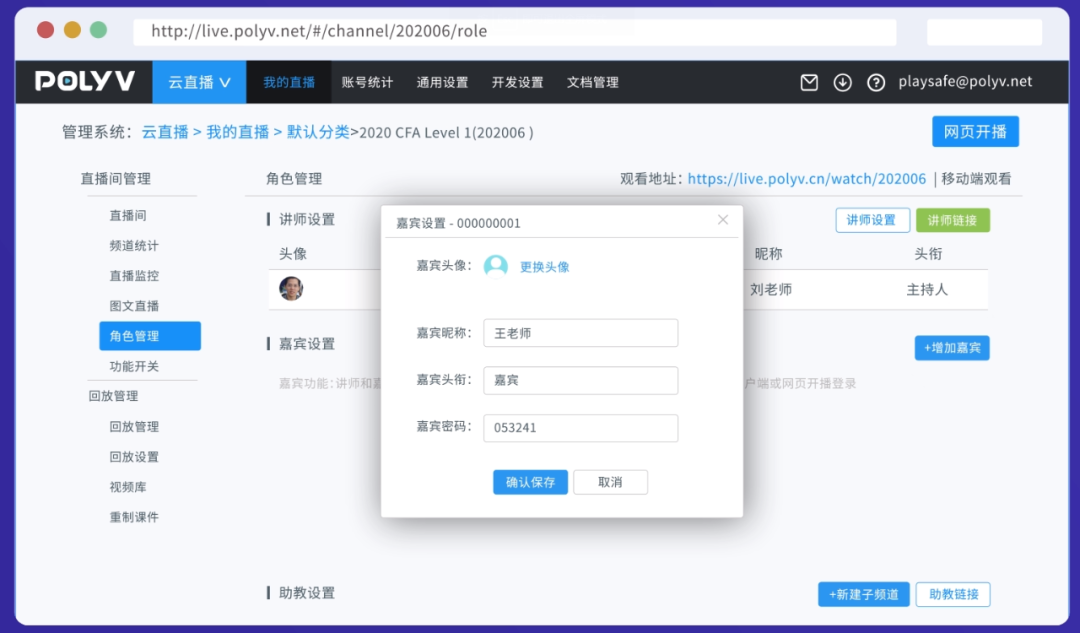
Task: Click the download arrow icon in header
Action: [x=842, y=83]
